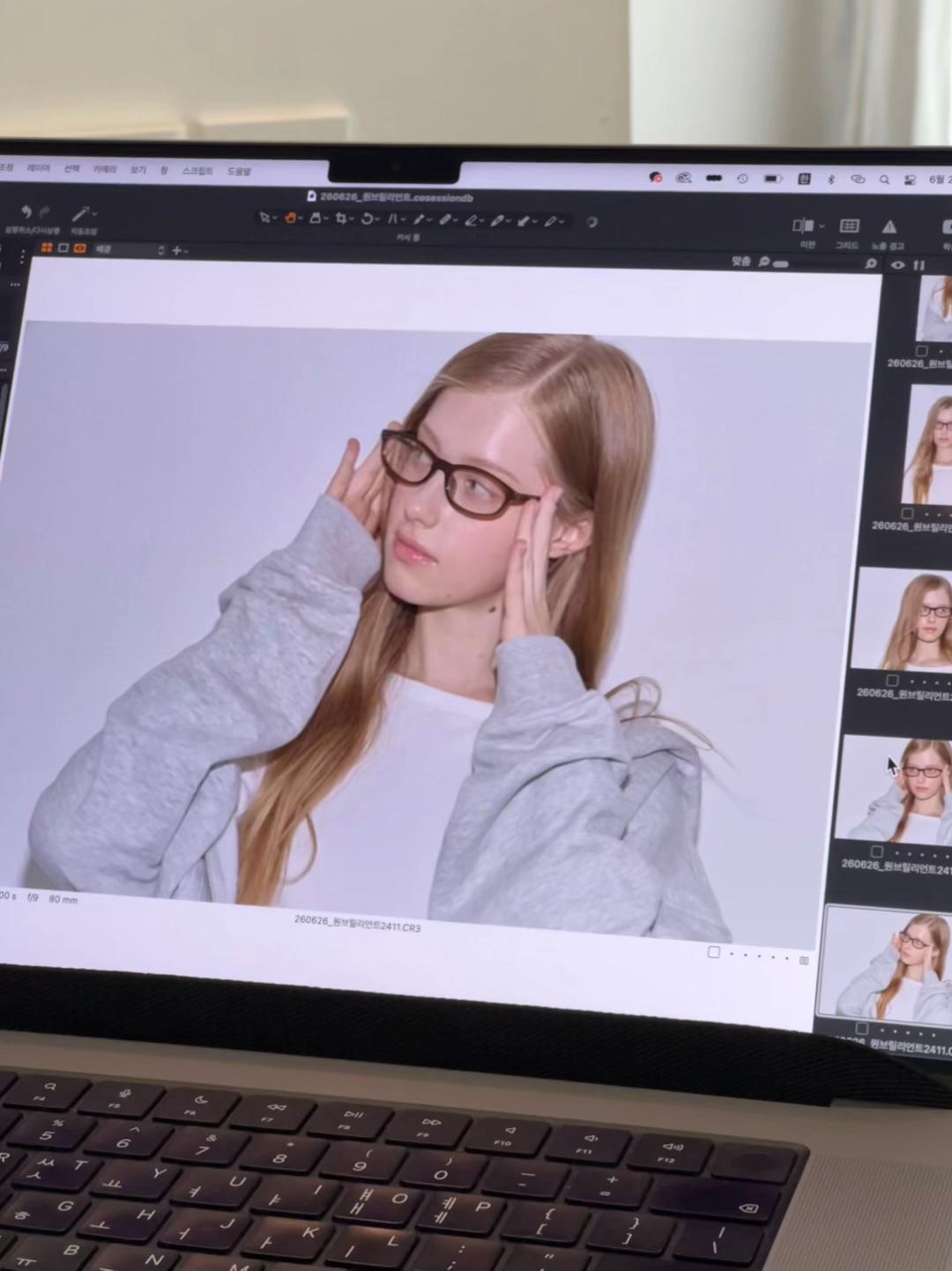This screenshot has width=952, height=1271.
Task: Toggle the Grid overlay icon
Action: tap(849, 227)
